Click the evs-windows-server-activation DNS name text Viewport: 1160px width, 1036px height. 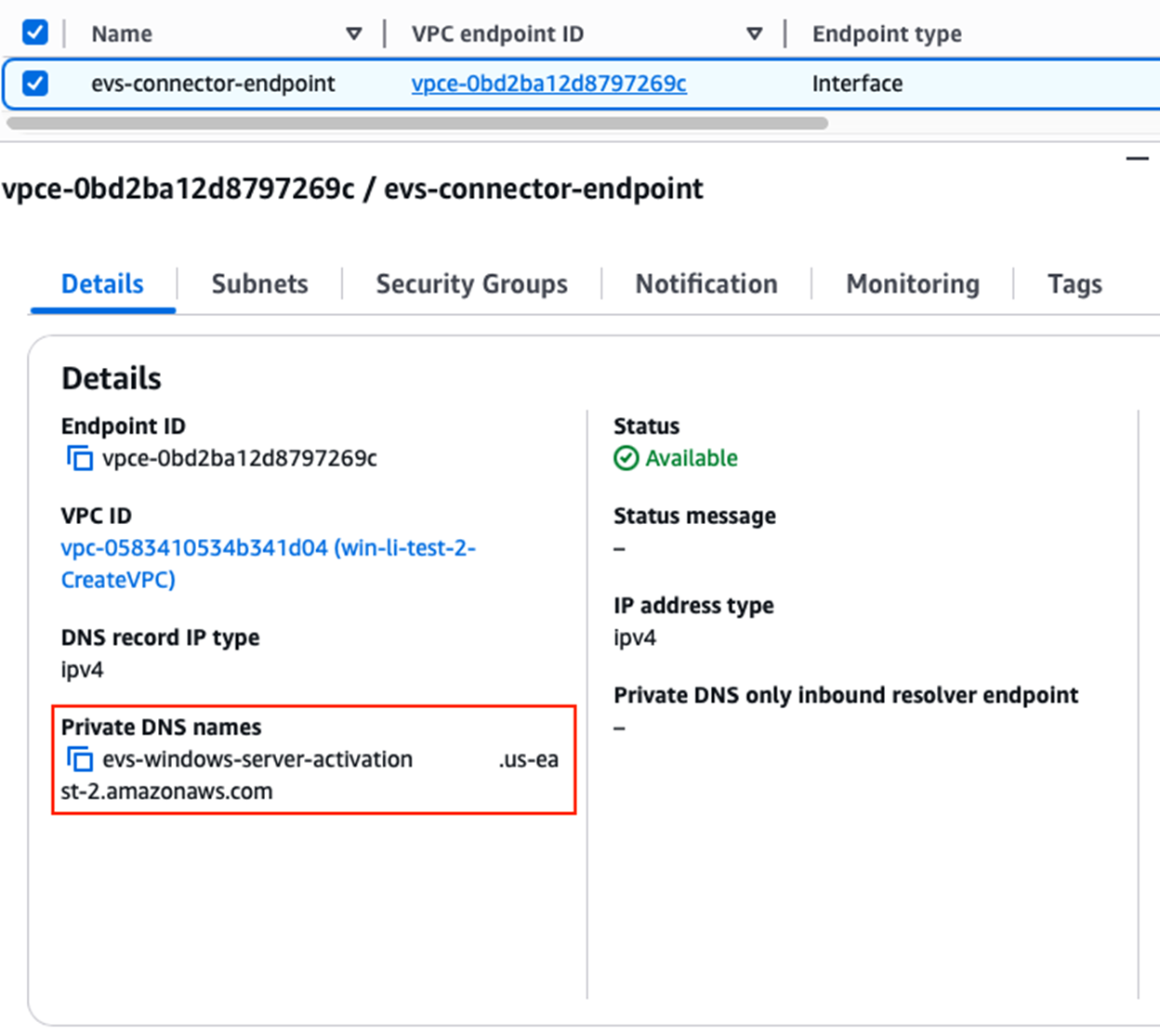click(x=257, y=760)
